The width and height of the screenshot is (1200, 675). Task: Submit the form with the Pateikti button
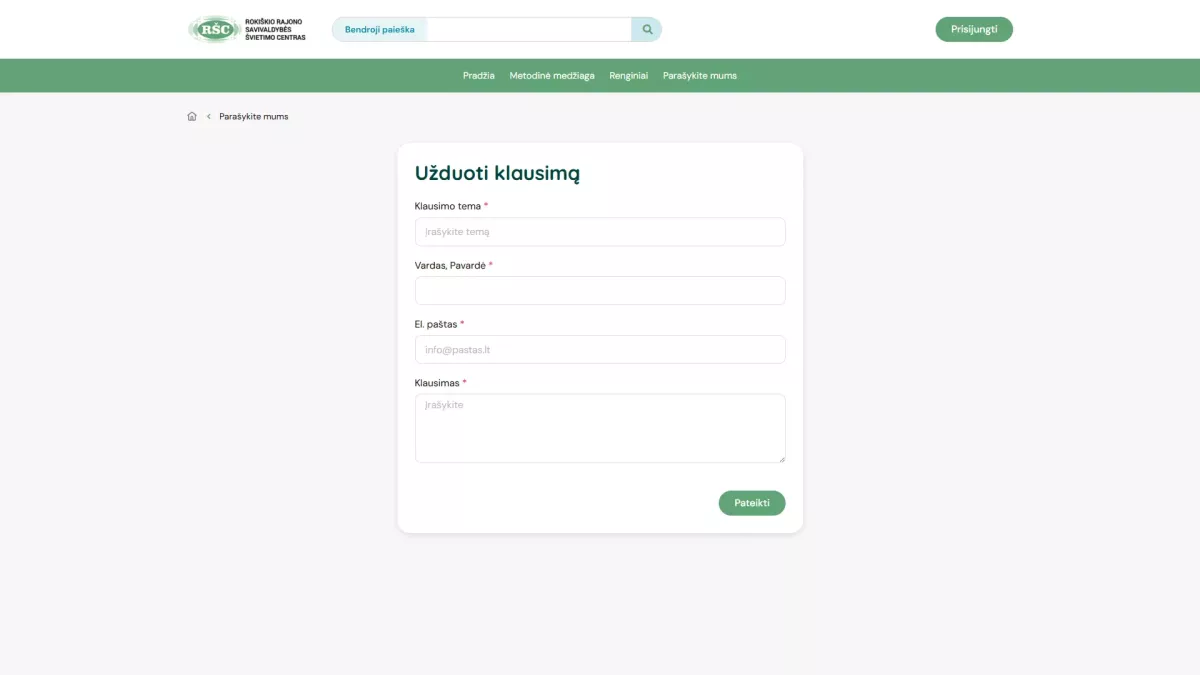[x=752, y=503]
